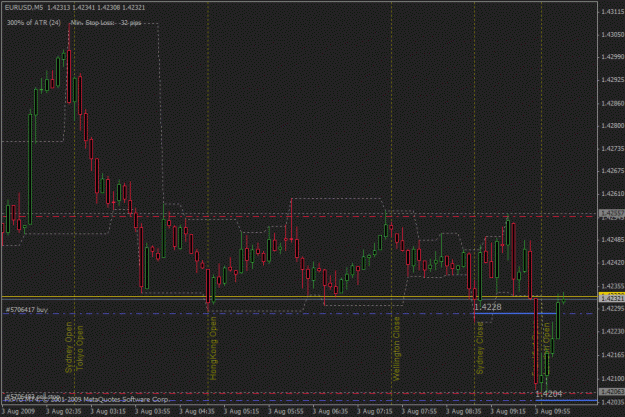This screenshot has width=625, height=417.
Task: Select the 'Sydney Close' session label
Action: (480, 348)
